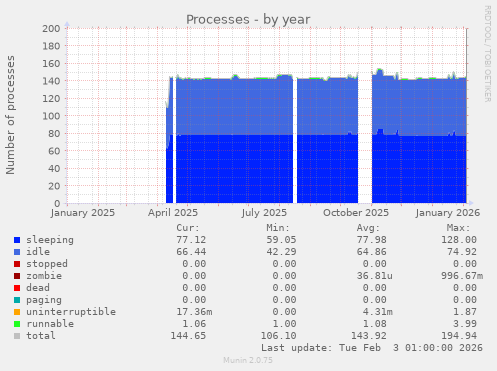Click the 'Avg:' column header
The image size is (497, 371).
coord(368,228)
